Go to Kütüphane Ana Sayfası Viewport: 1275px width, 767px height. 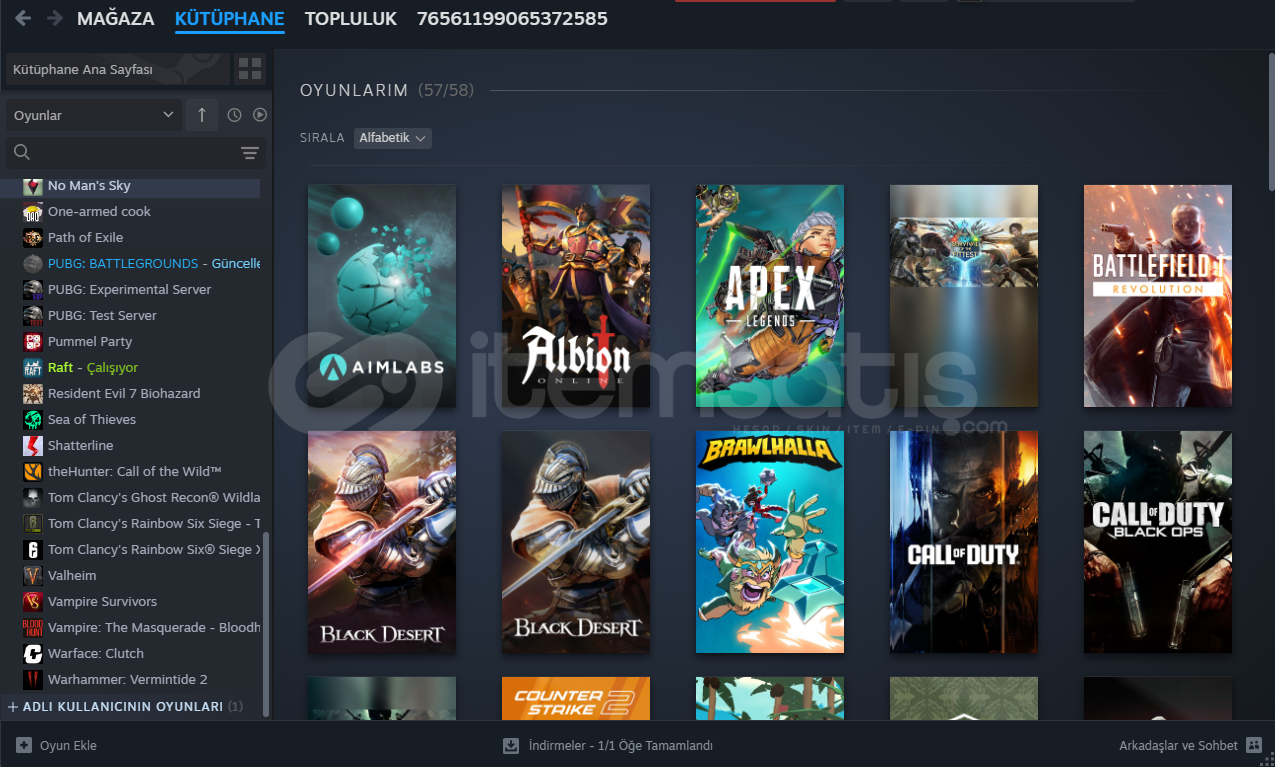pos(118,70)
